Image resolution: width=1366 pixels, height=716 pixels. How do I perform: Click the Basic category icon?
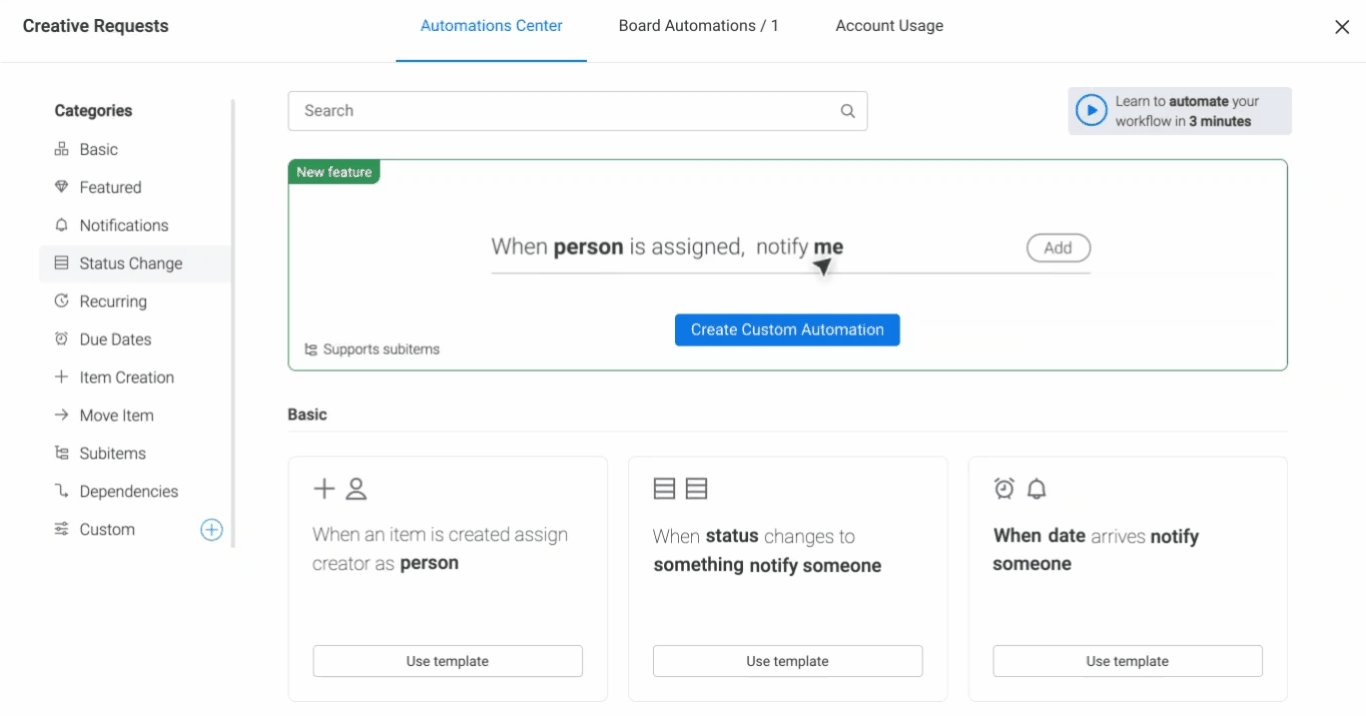pyautogui.click(x=61, y=149)
